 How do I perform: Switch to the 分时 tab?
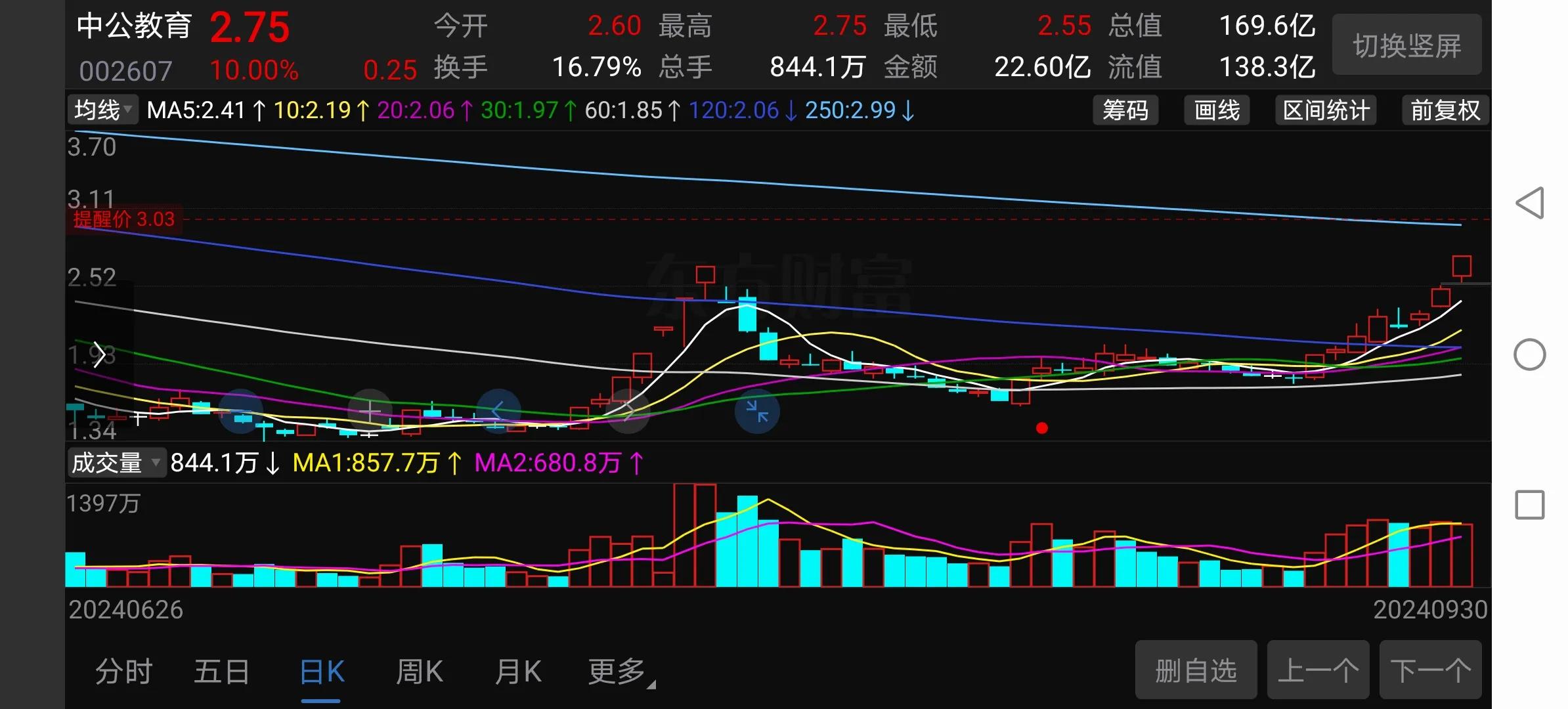click(x=123, y=672)
